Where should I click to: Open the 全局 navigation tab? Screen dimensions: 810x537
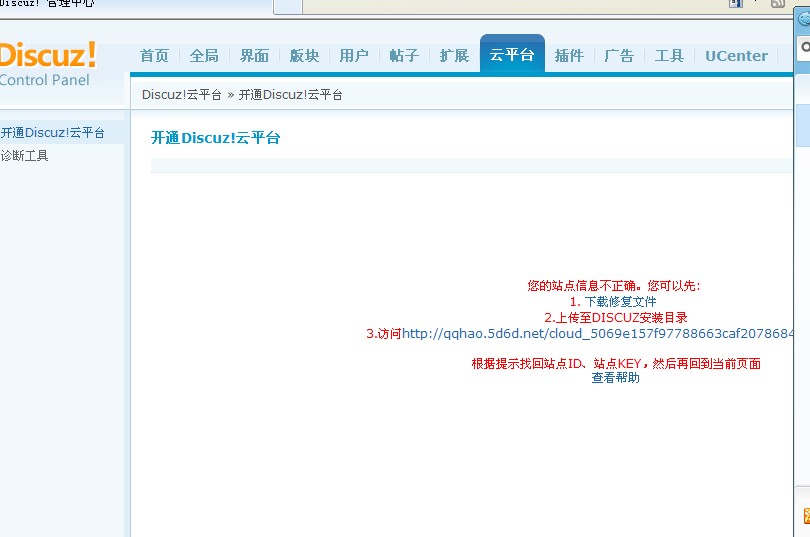204,55
